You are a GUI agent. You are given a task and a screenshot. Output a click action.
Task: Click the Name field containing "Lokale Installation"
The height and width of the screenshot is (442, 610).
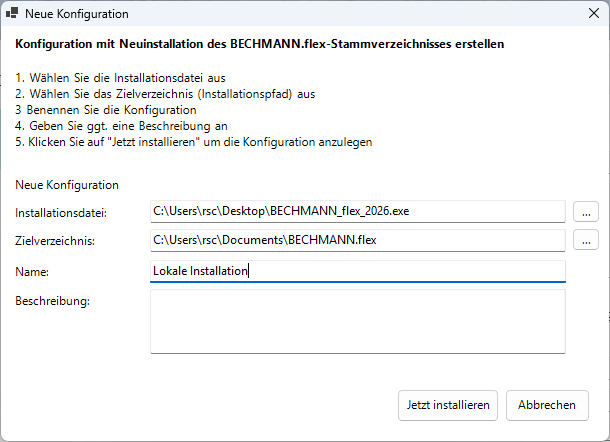coord(358,270)
